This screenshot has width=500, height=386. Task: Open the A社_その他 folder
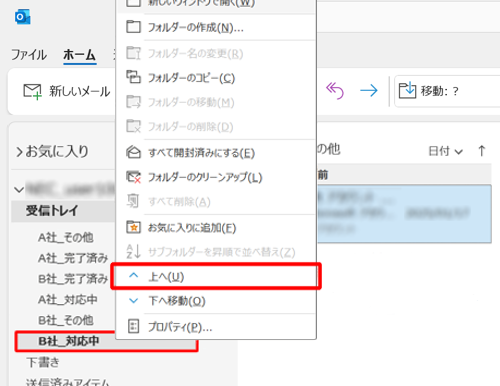pos(66,238)
